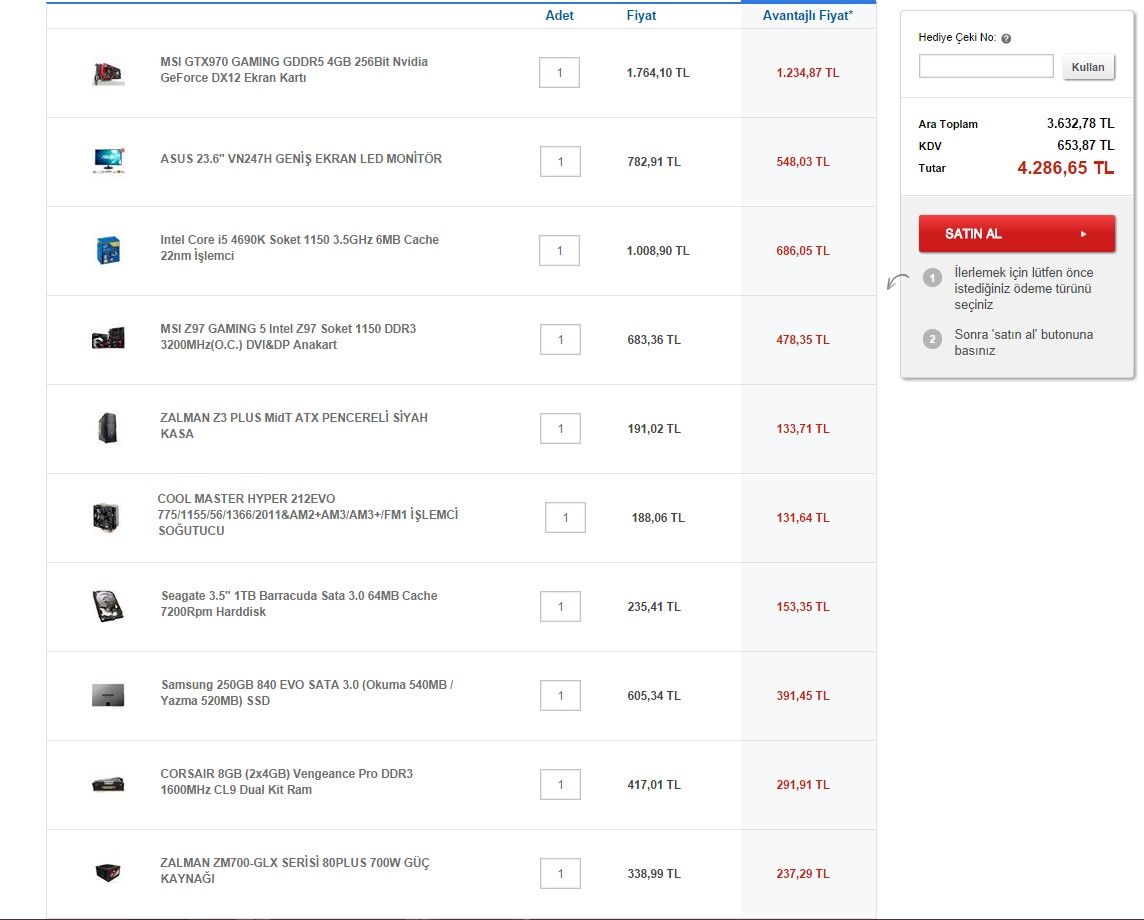1144x920 pixels.
Task: Click the 782,91 TL price
Action: [x=654, y=162]
